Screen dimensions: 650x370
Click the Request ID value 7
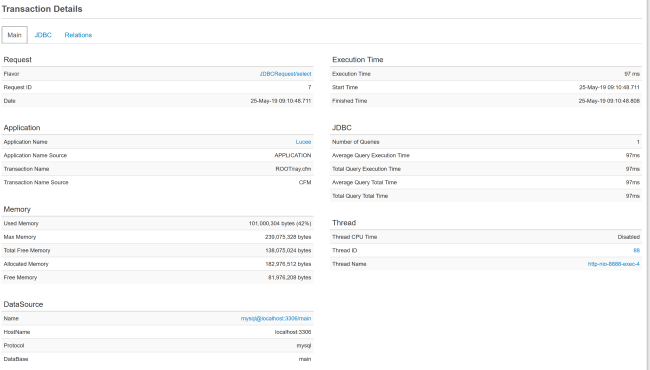pos(309,87)
